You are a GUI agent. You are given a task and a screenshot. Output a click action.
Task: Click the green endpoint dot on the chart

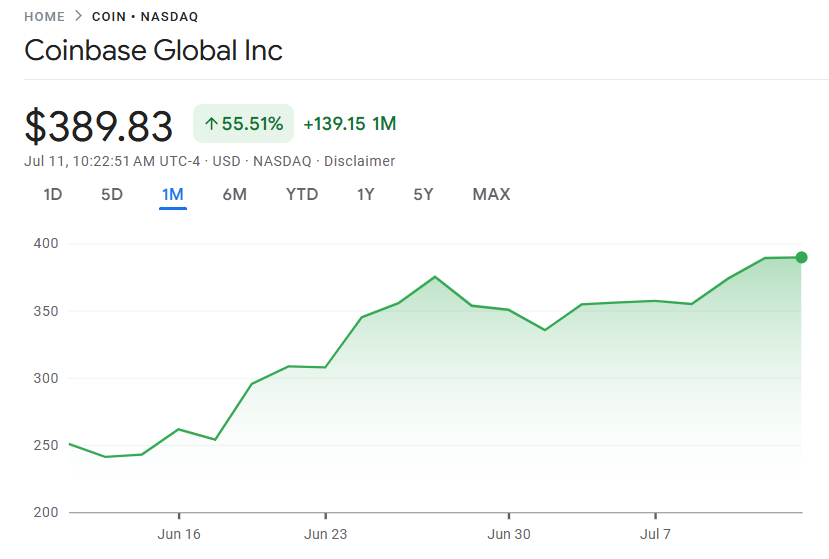[x=801, y=257]
